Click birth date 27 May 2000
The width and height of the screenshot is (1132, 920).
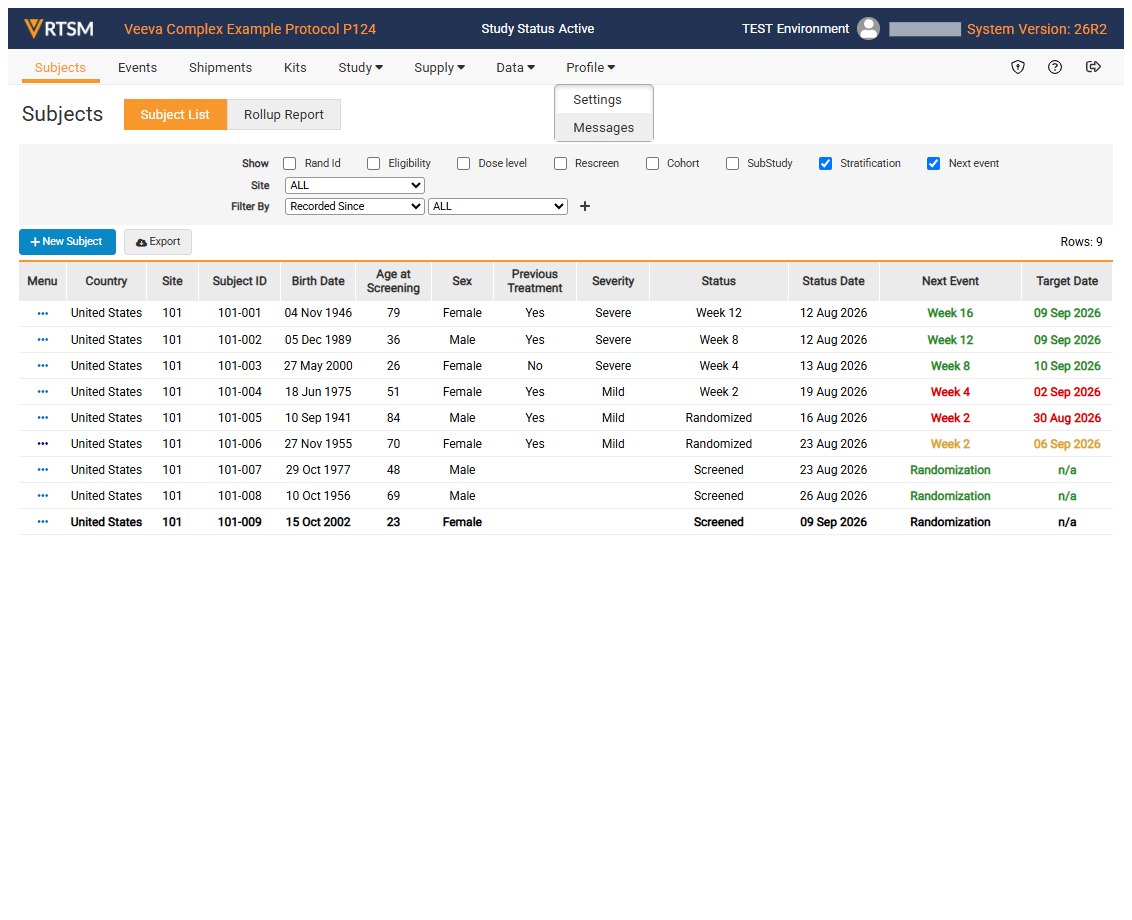(x=318, y=366)
